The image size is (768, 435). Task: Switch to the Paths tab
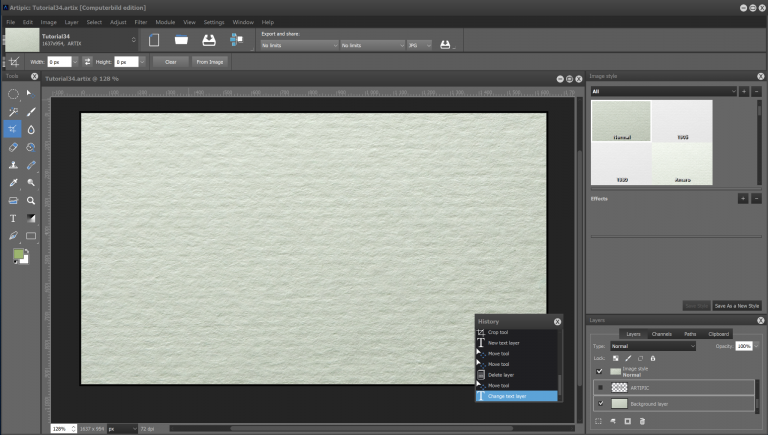[x=690, y=334]
